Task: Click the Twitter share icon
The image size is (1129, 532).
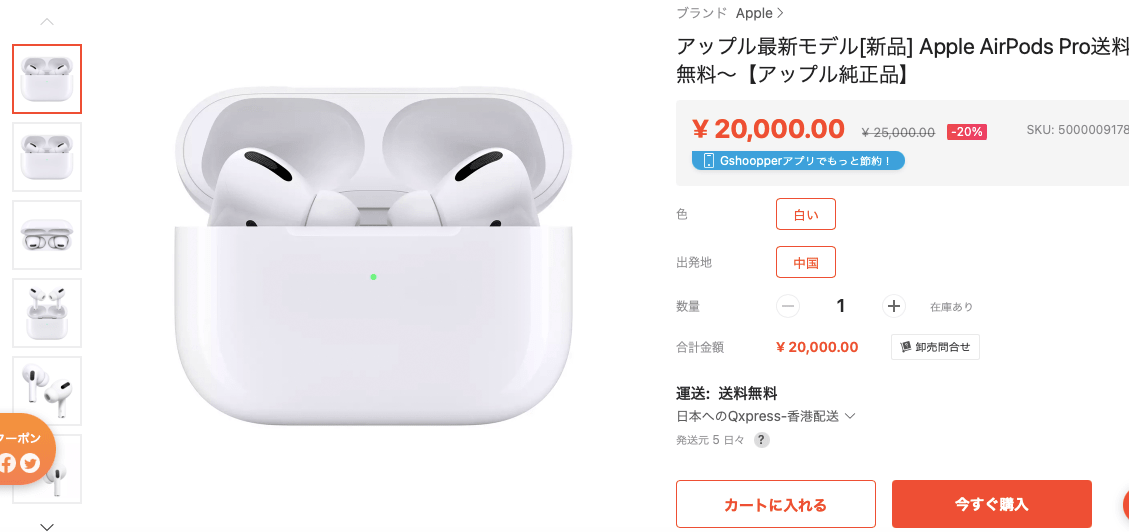Action: [30, 463]
